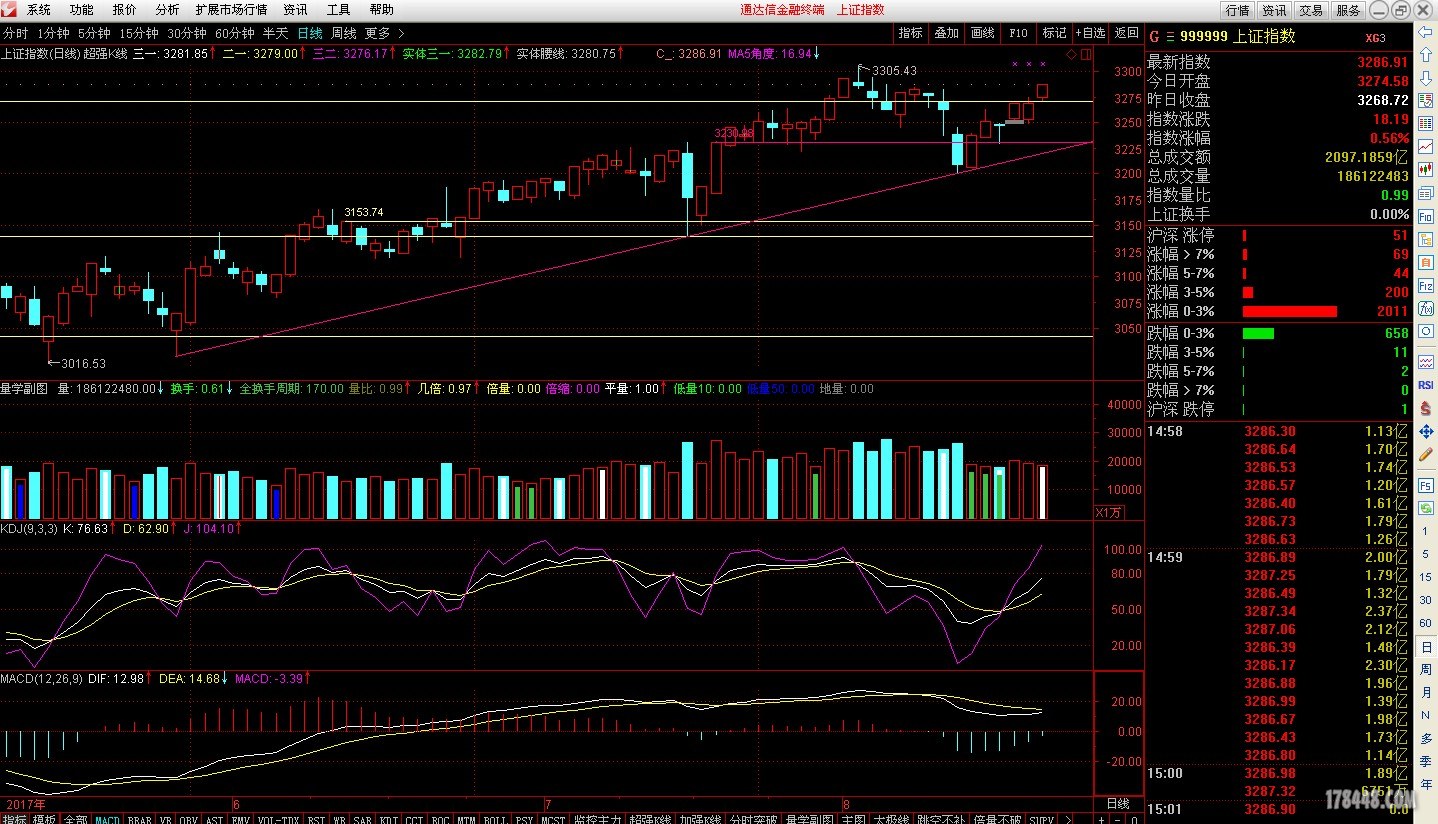Switch to the 太极线 indicator tab
This screenshot has height=824, width=1438.
891,820
